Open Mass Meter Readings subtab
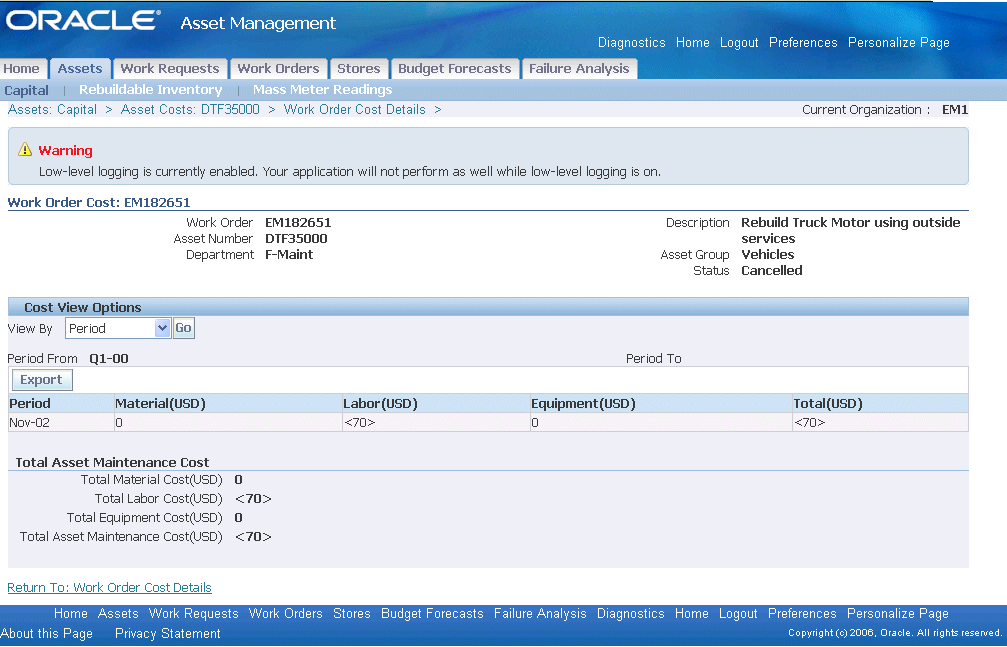This screenshot has width=1007, height=647. click(x=322, y=90)
